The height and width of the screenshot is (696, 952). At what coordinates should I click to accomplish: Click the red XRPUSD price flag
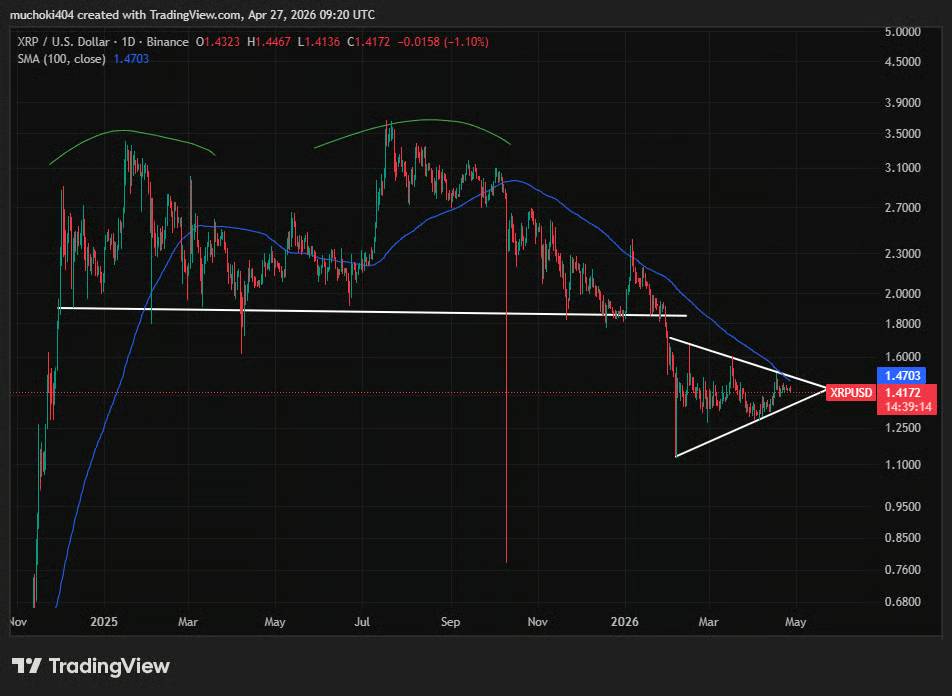click(x=849, y=392)
